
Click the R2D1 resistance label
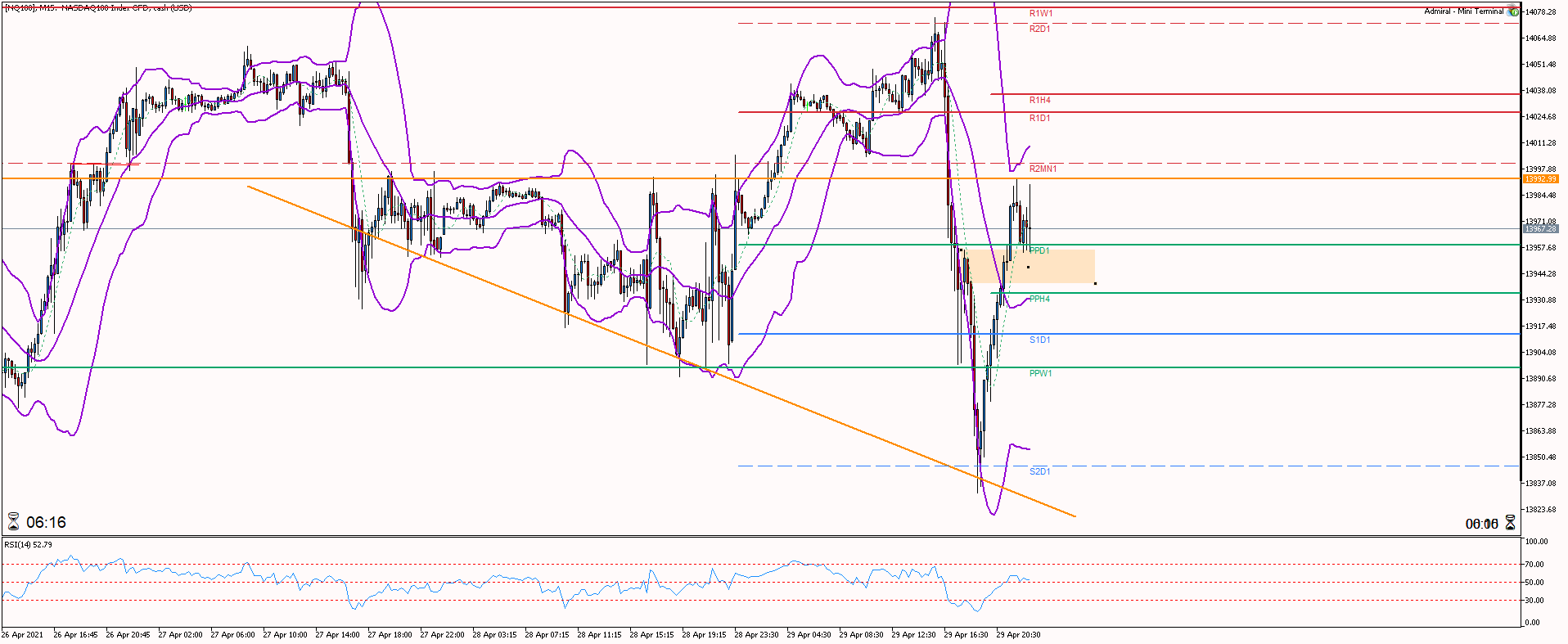pyautogui.click(x=1039, y=29)
